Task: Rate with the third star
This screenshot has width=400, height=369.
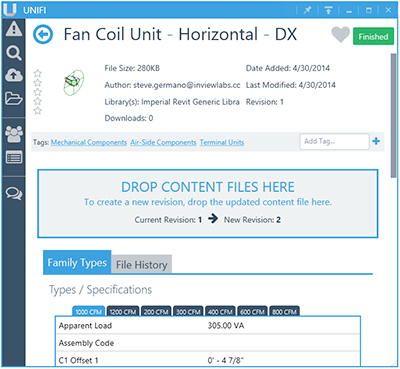Action: 38,92
